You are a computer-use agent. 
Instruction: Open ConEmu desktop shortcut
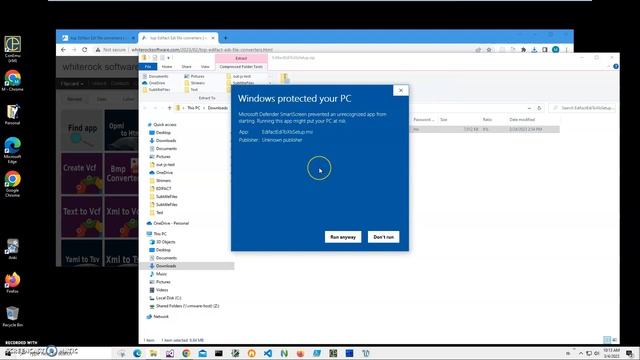[x=13, y=49]
